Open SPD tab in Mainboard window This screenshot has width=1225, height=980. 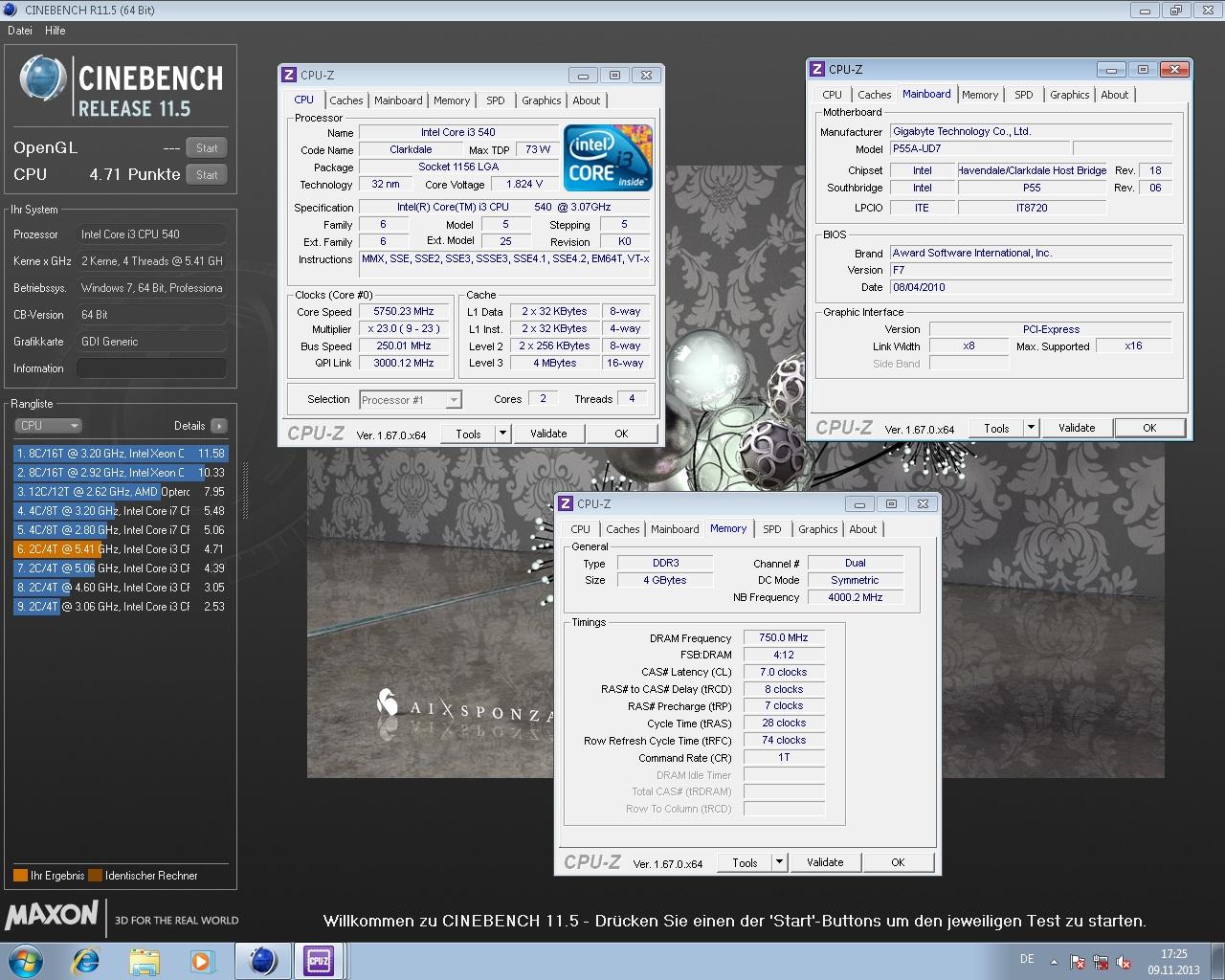1024,95
